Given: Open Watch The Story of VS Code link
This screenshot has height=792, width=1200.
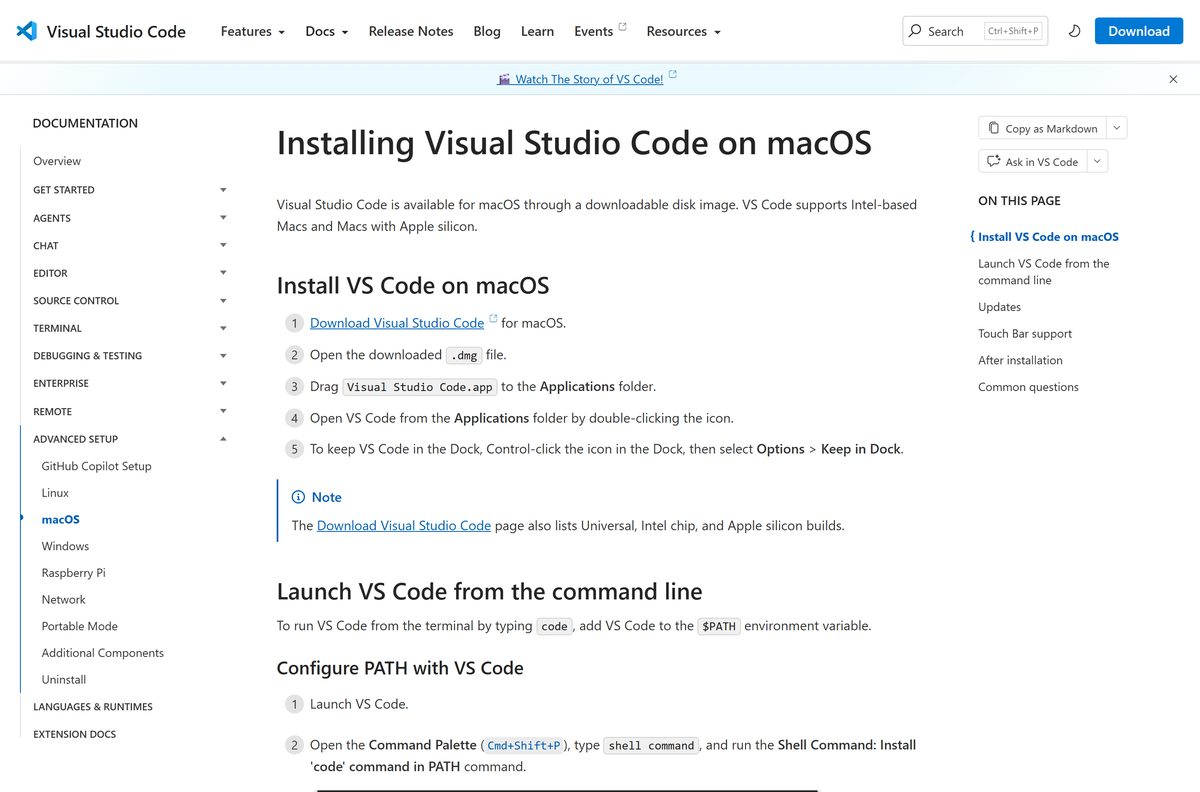Looking at the screenshot, I should click(588, 79).
